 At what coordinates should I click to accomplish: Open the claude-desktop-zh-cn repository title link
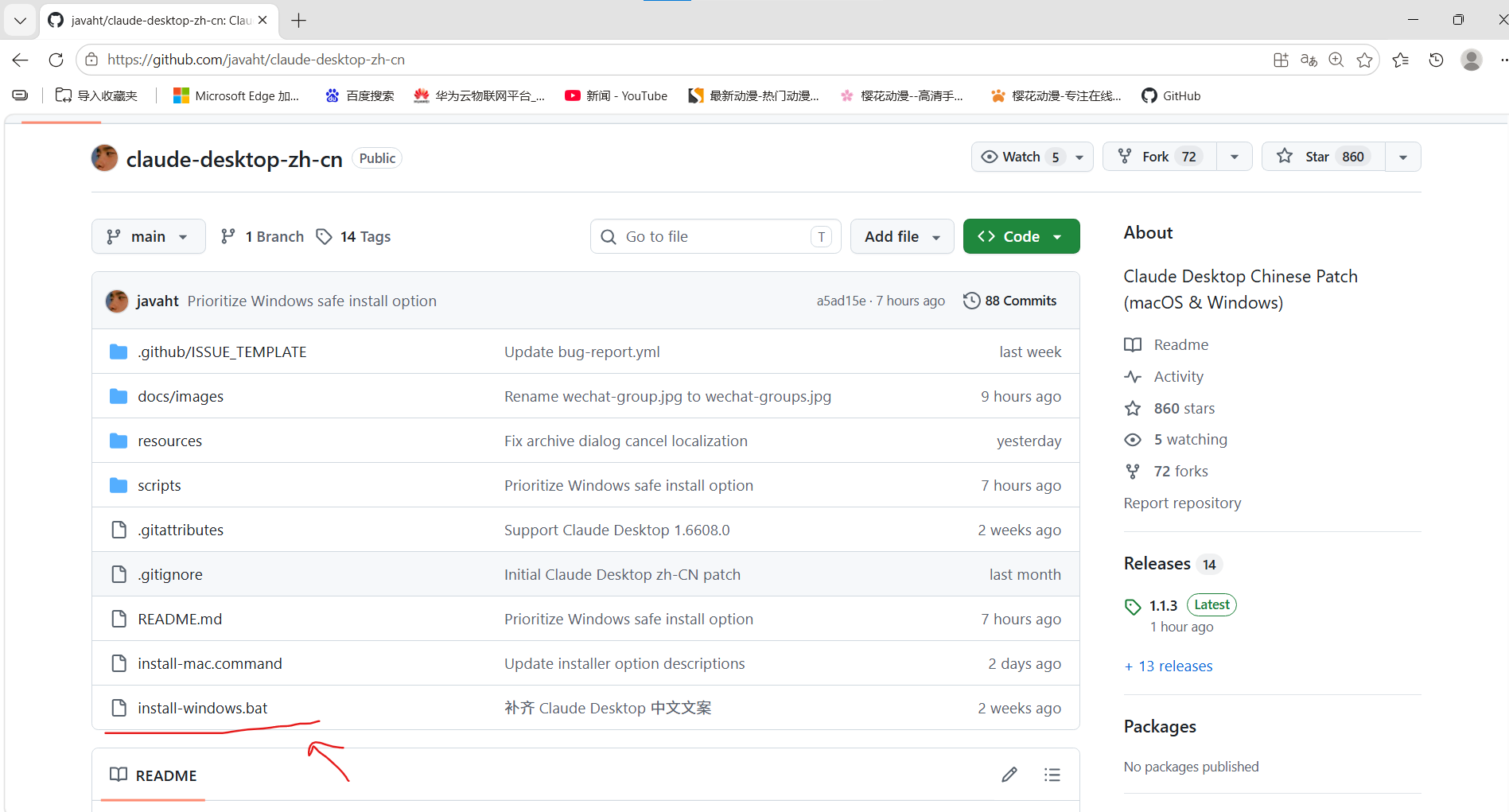(235, 159)
